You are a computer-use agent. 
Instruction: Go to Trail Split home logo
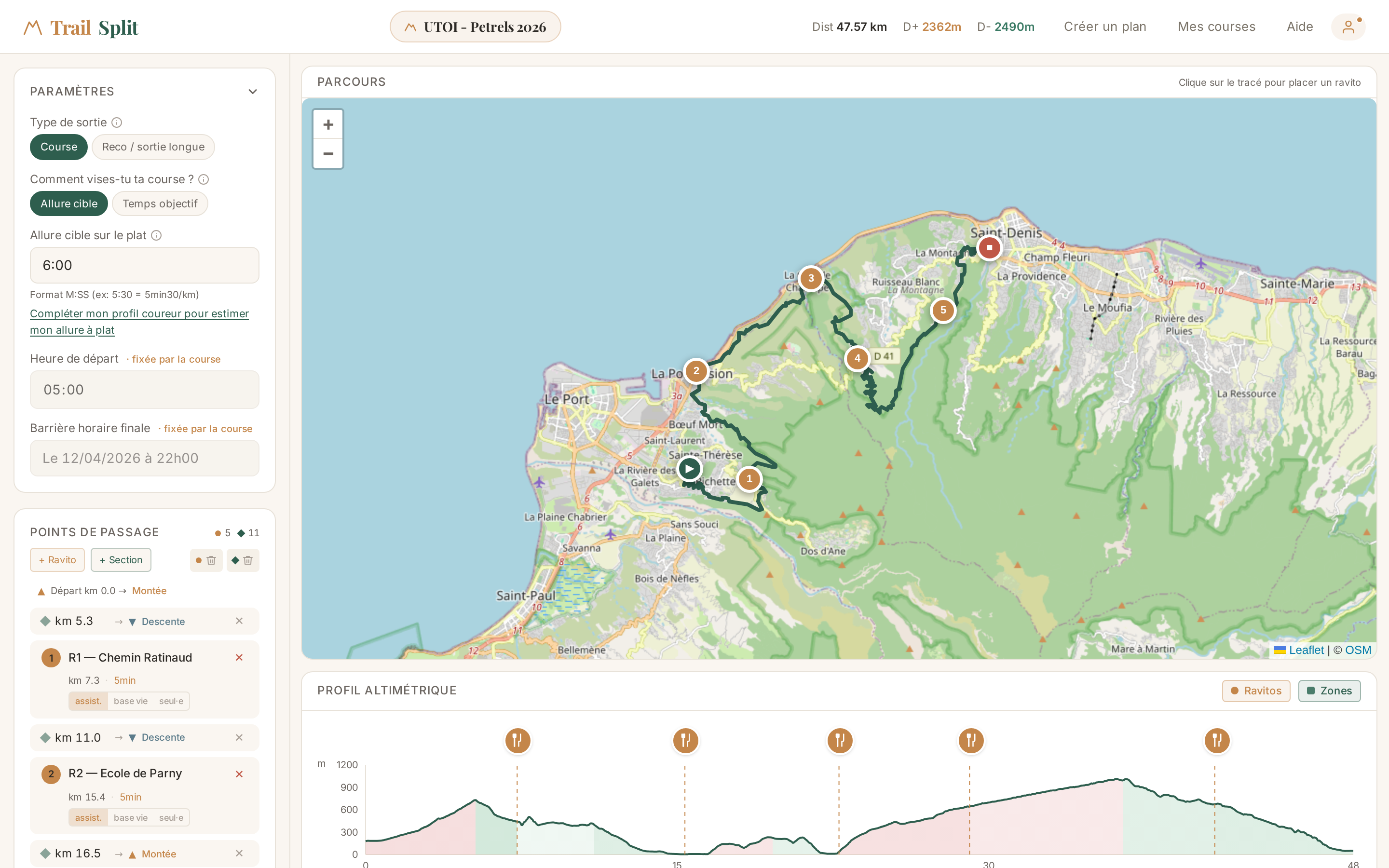(81, 27)
